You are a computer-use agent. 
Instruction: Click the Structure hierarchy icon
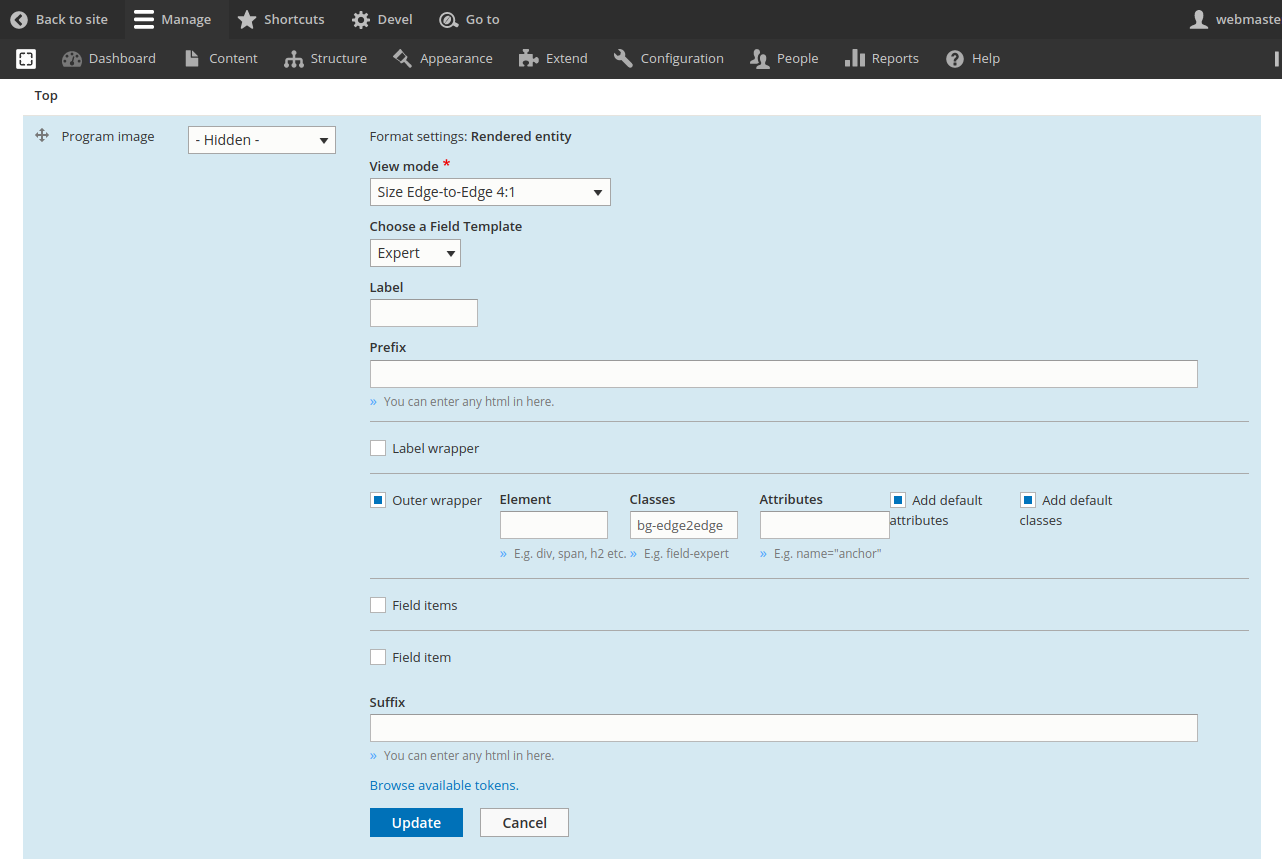293,59
